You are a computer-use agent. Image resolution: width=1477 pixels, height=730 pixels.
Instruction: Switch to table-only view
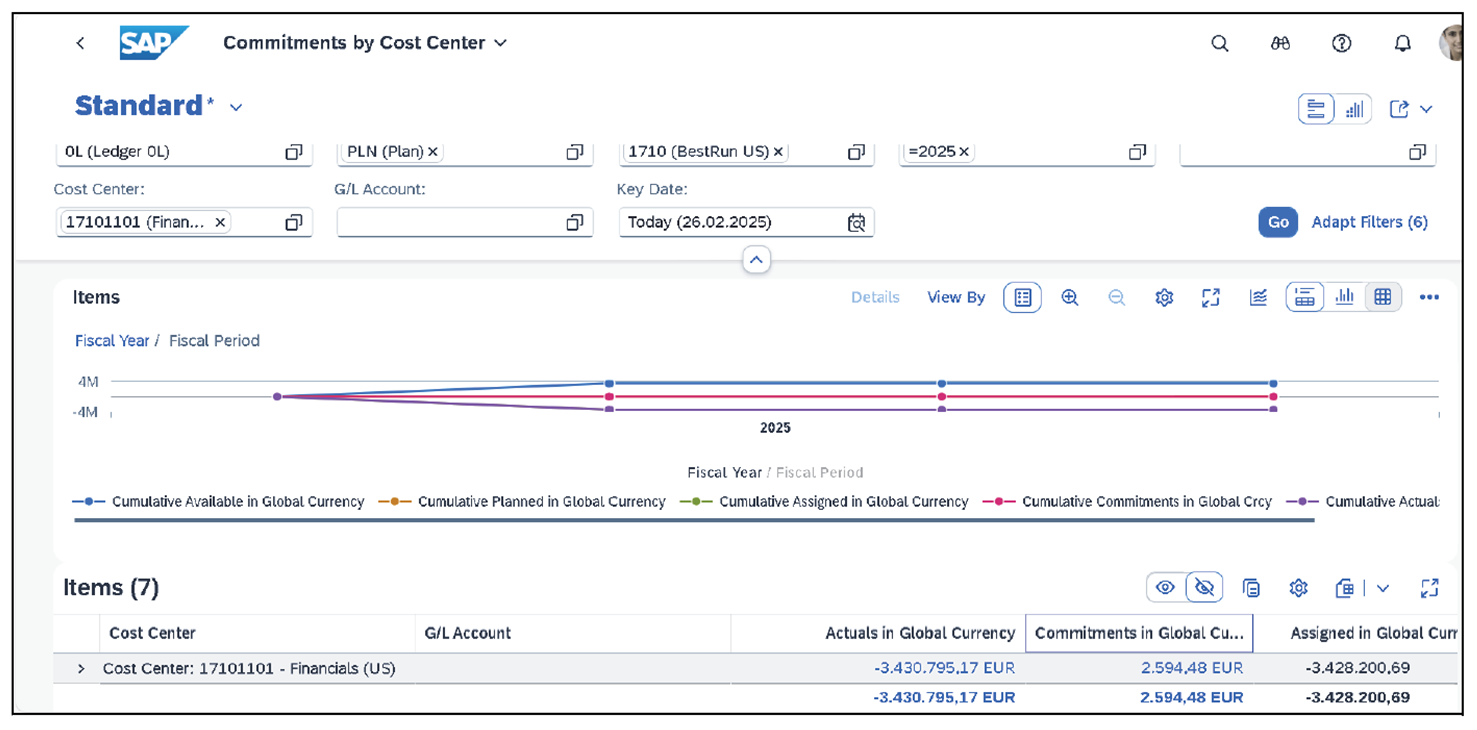[1383, 297]
